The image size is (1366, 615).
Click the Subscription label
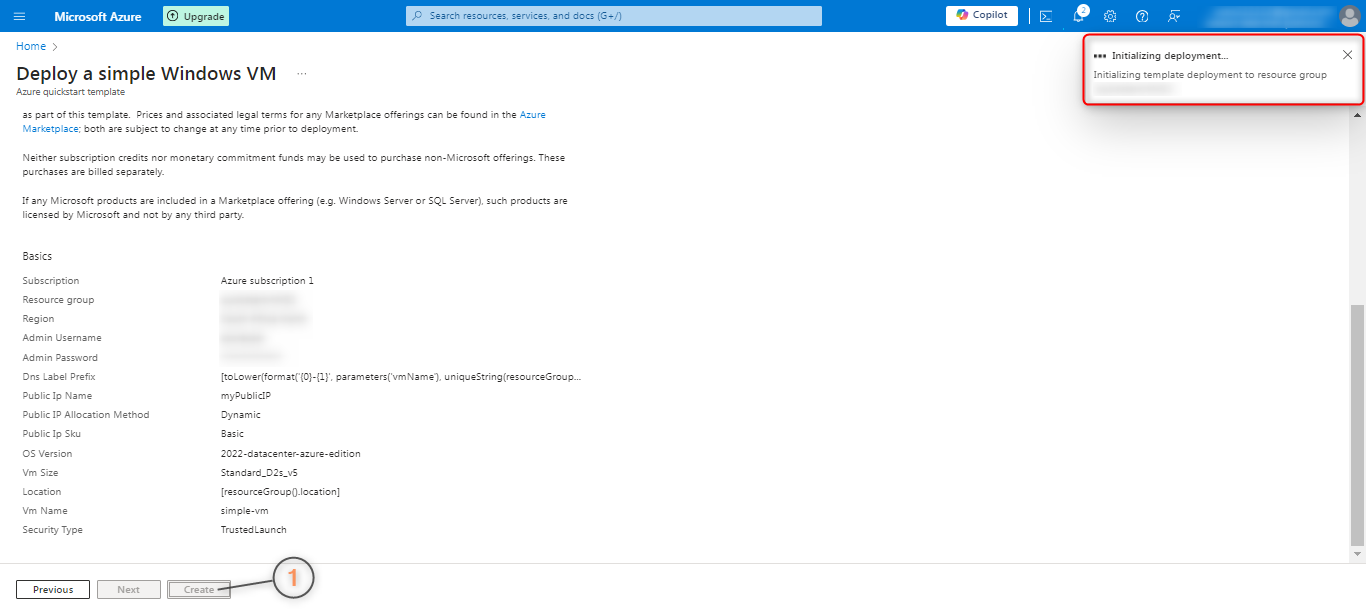coord(51,281)
